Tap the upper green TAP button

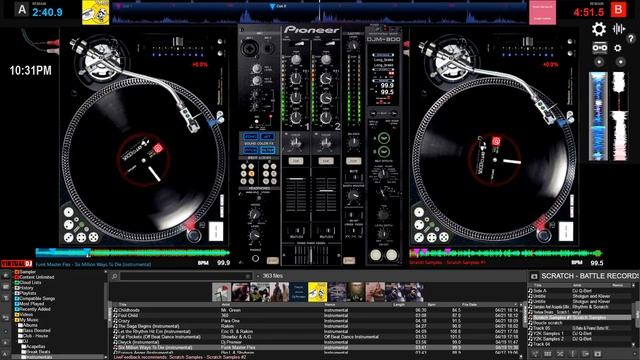(384, 138)
